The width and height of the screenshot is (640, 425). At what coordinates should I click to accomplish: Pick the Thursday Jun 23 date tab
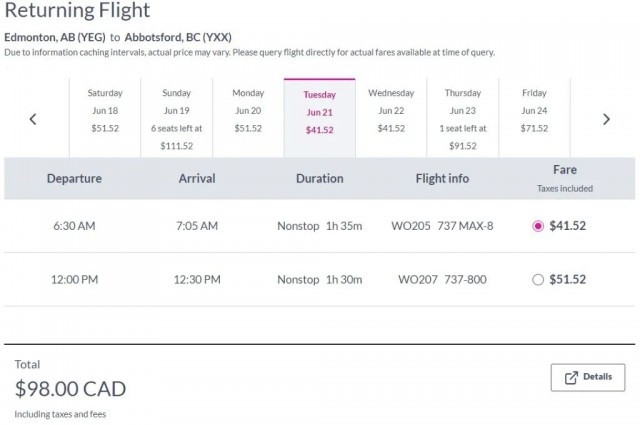463,118
